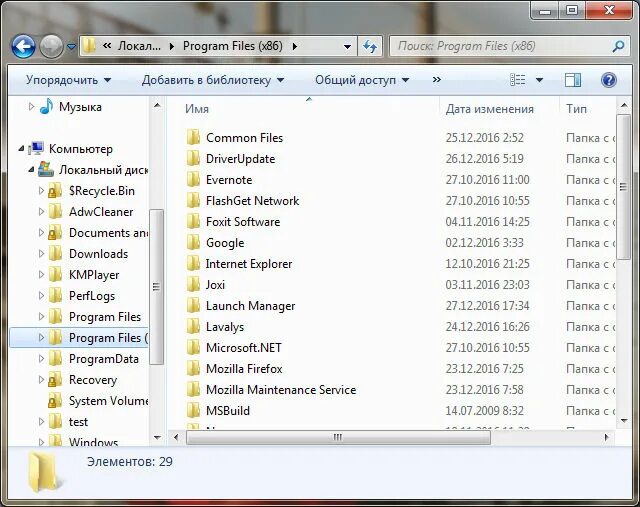The image size is (640, 507).
Task: Click the MSBuild folder name
Action: (x=228, y=411)
